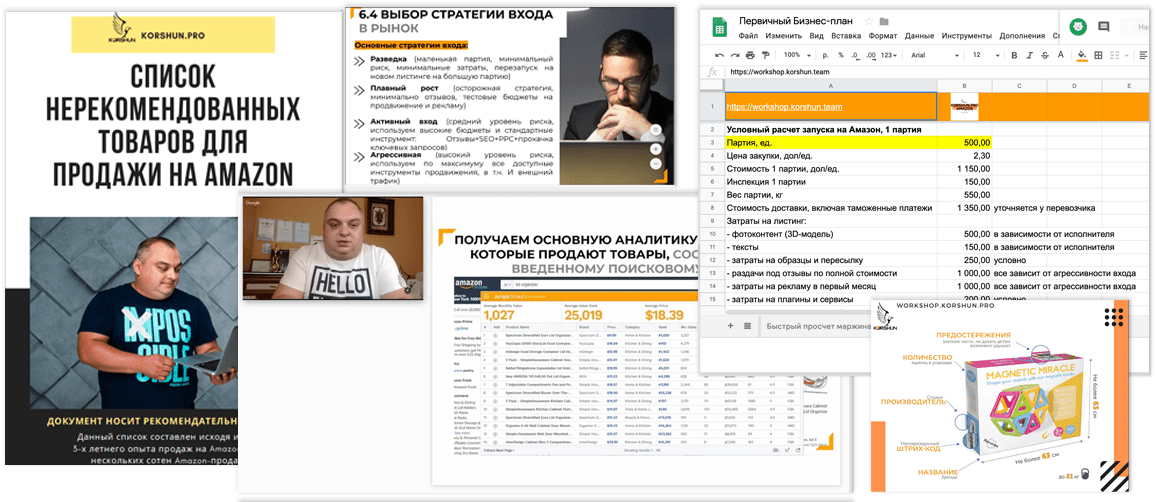
Task: Select row 3 header in spreadsheet
Action: coord(712,142)
